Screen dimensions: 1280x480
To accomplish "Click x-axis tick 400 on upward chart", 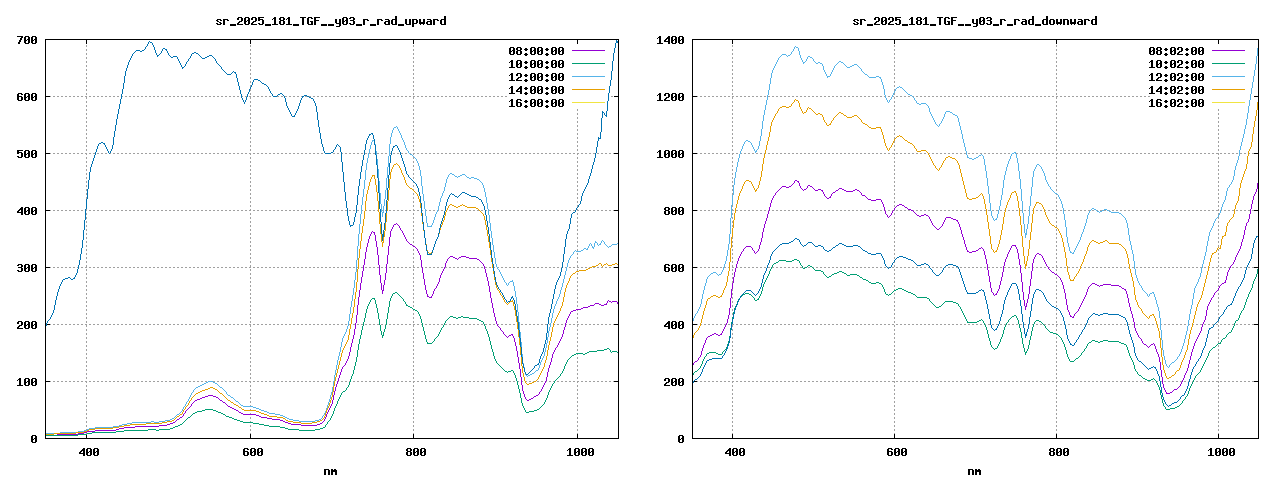I will (87, 453).
